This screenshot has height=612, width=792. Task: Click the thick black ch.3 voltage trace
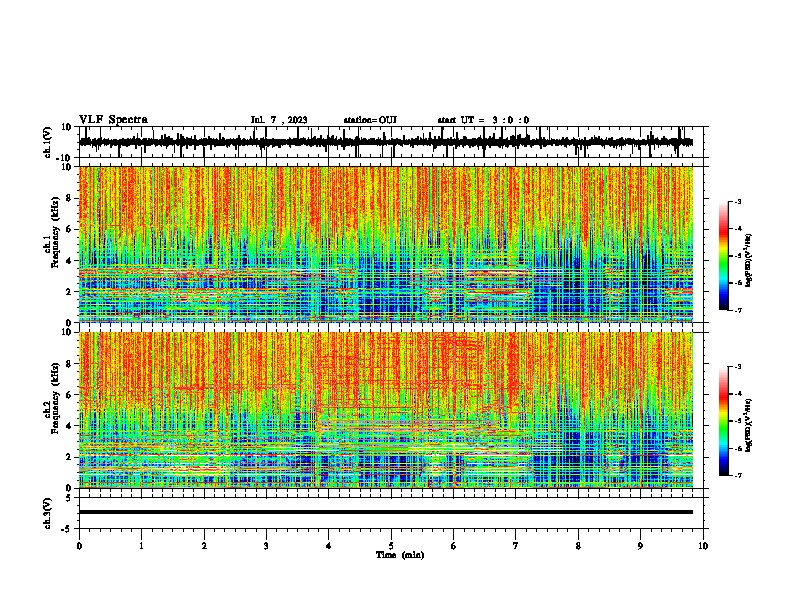[386, 512]
